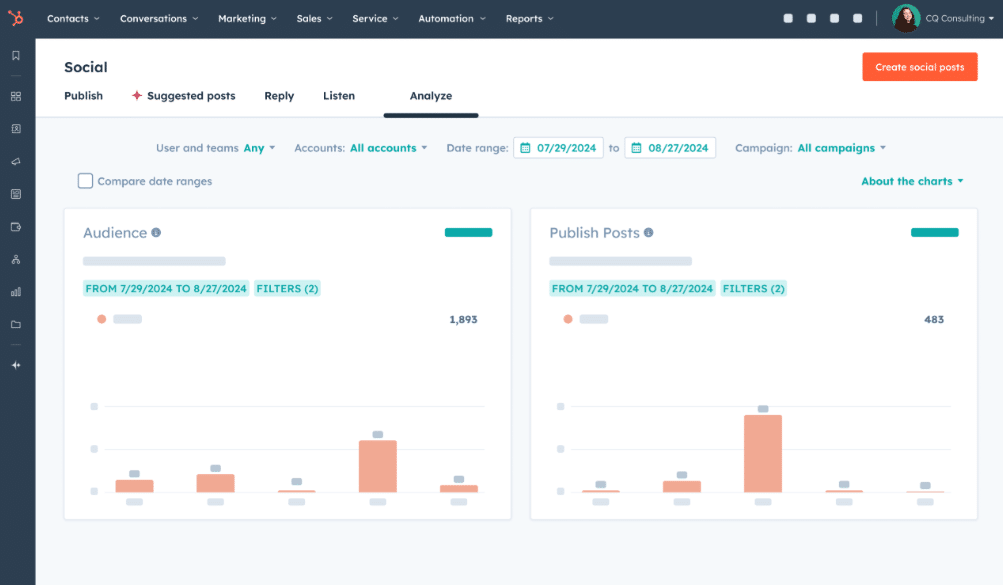Click the HubSpot sprocket logo
This screenshot has width=1003, height=585.
(16, 18)
